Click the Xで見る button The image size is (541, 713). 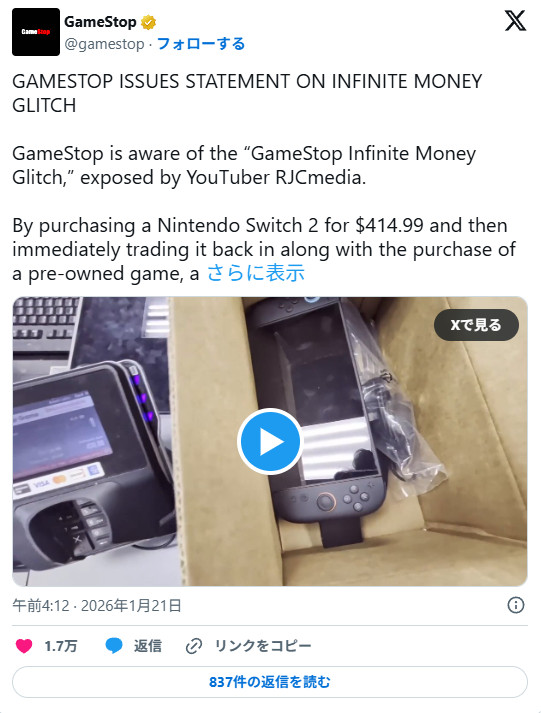[476, 325]
